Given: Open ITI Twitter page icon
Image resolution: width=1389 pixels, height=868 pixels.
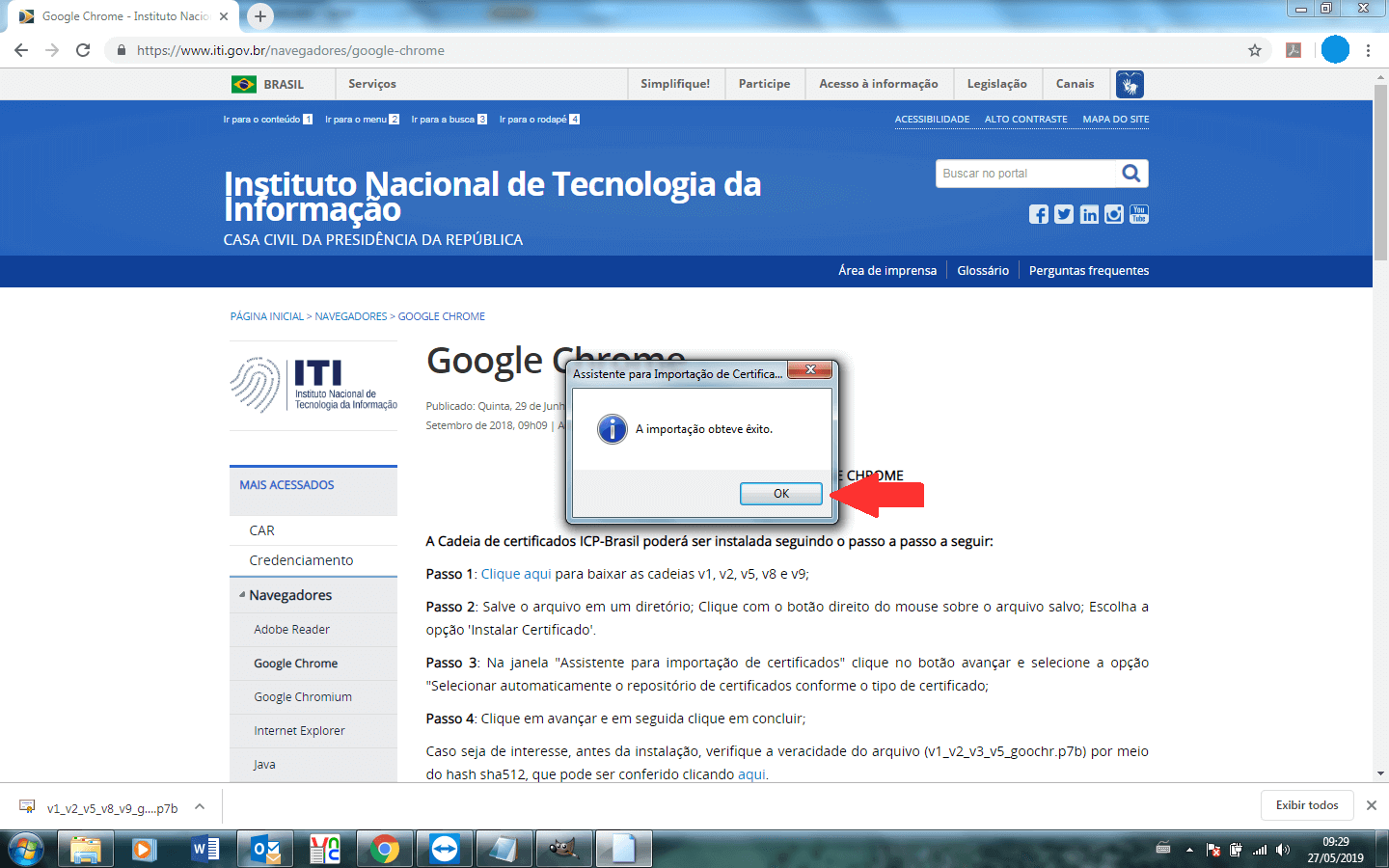Looking at the screenshot, I should [x=1063, y=214].
